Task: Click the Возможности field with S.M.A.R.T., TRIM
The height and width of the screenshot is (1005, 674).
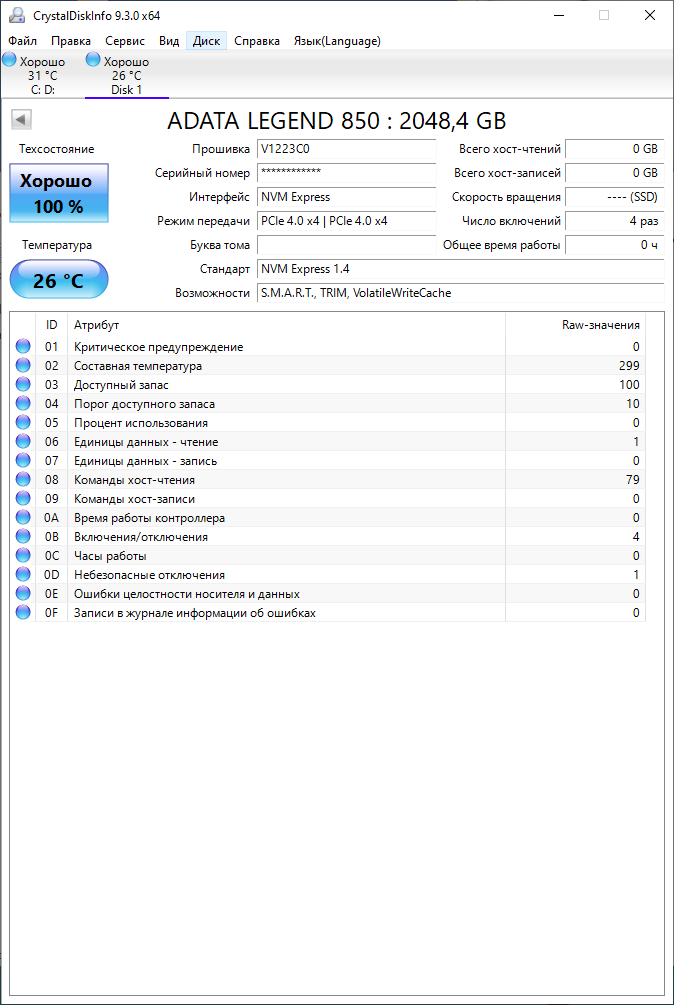Action: (x=461, y=293)
